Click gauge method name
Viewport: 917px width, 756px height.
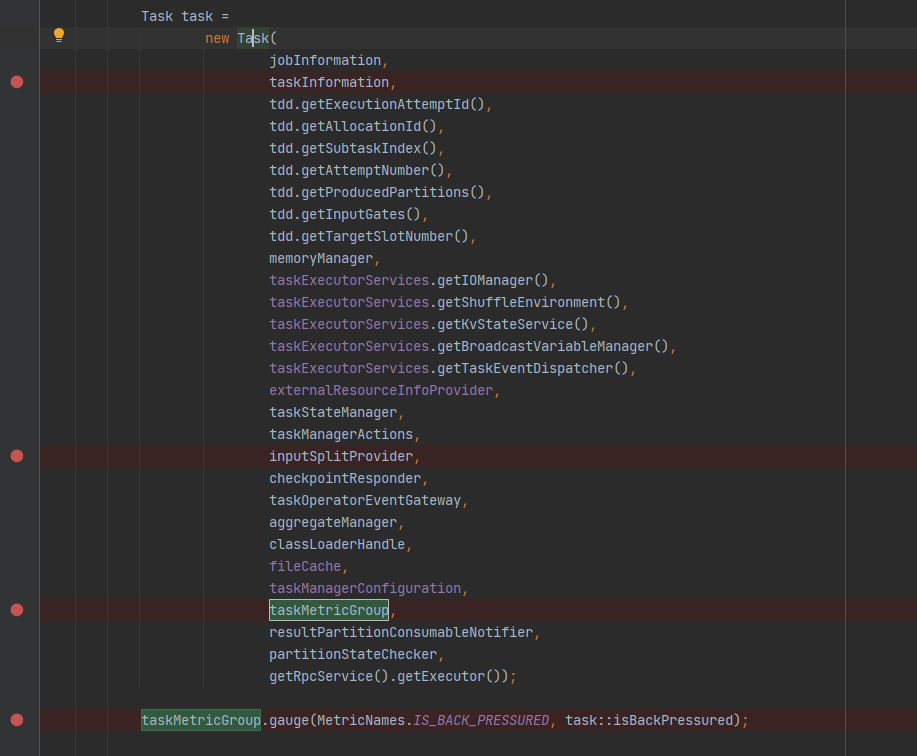pos(289,720)
